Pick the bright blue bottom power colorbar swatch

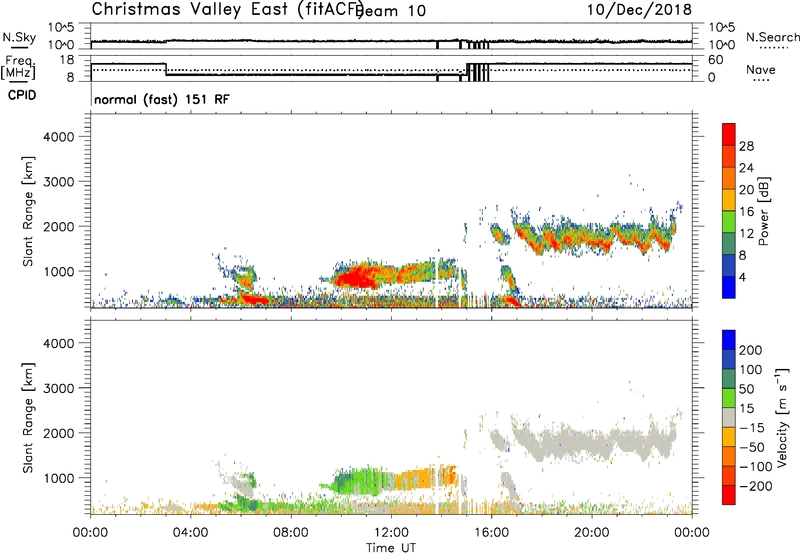coord(729,287)
